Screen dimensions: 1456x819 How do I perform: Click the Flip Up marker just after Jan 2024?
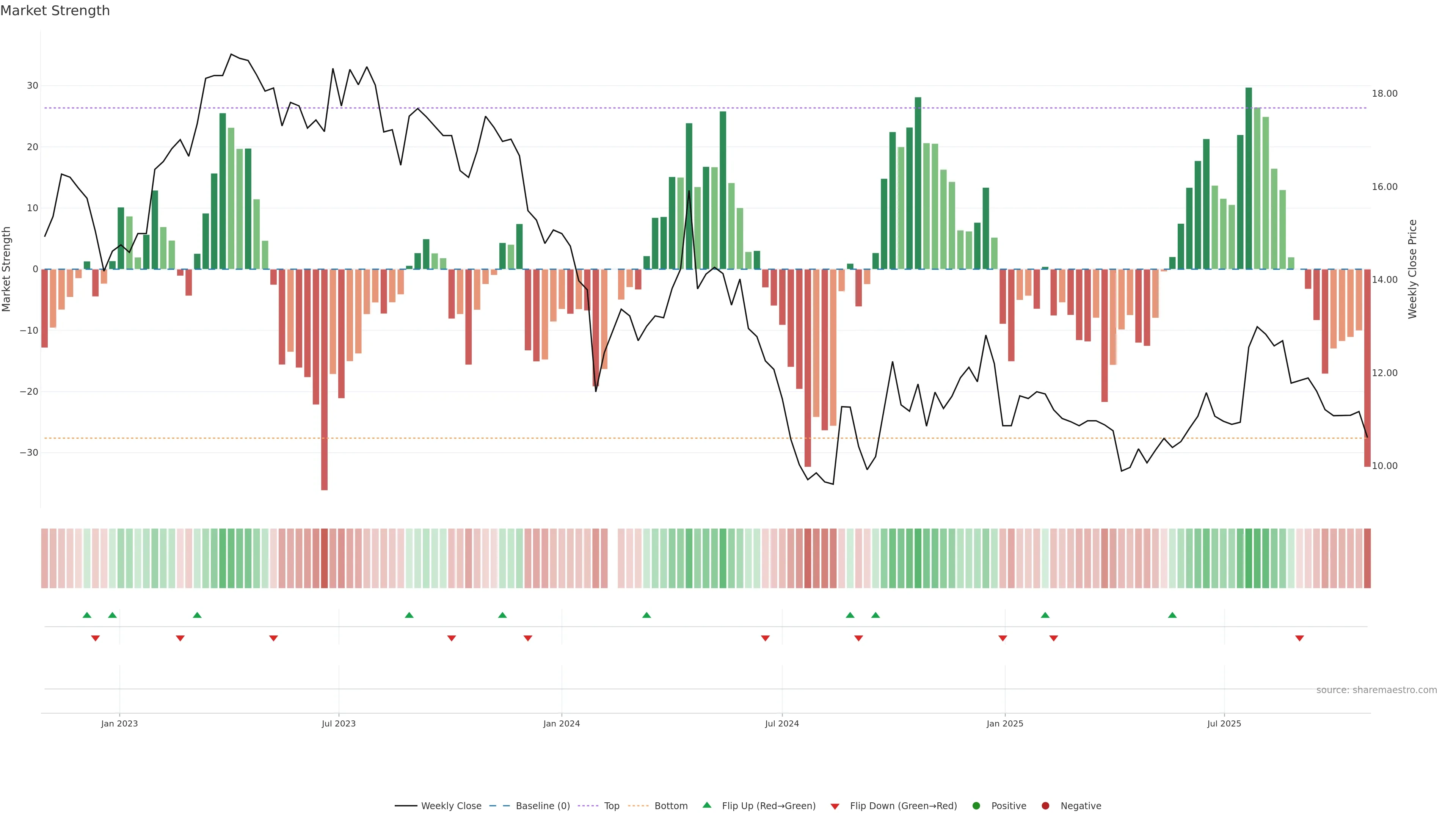click(x=646, y=615)
